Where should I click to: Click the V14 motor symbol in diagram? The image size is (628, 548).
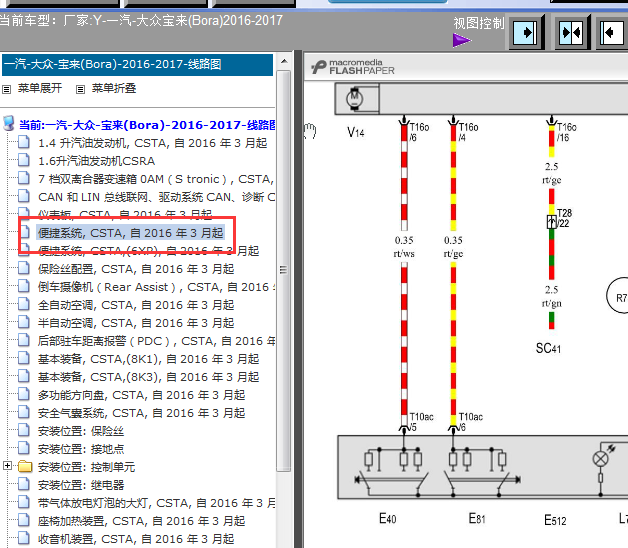pyautogui.click(x=354, y=98)
